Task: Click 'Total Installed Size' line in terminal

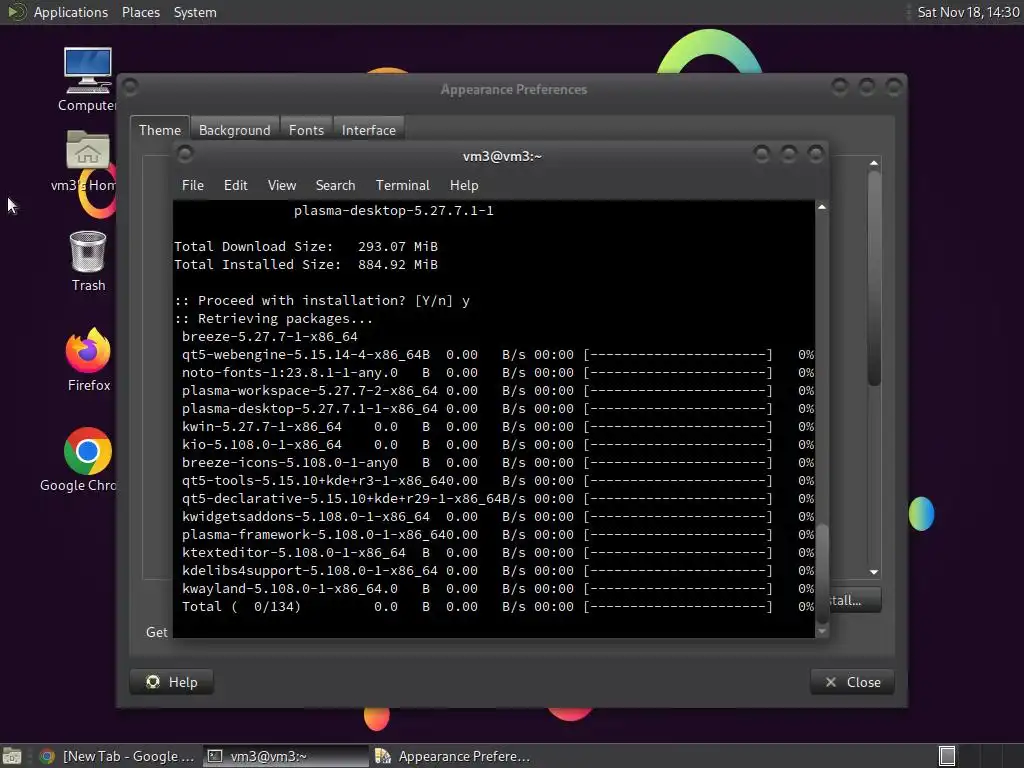Action: coord(306,264)
